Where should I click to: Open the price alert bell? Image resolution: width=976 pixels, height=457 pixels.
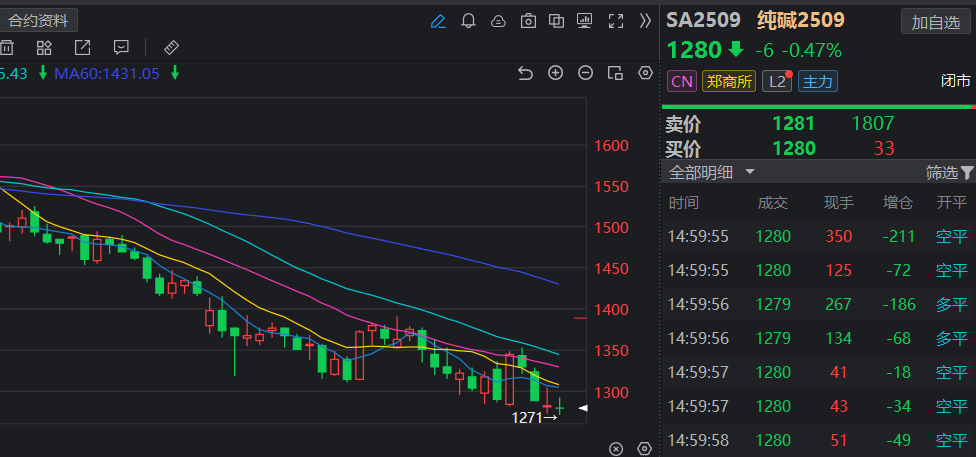pyautogui.click(x=468, y=20)
